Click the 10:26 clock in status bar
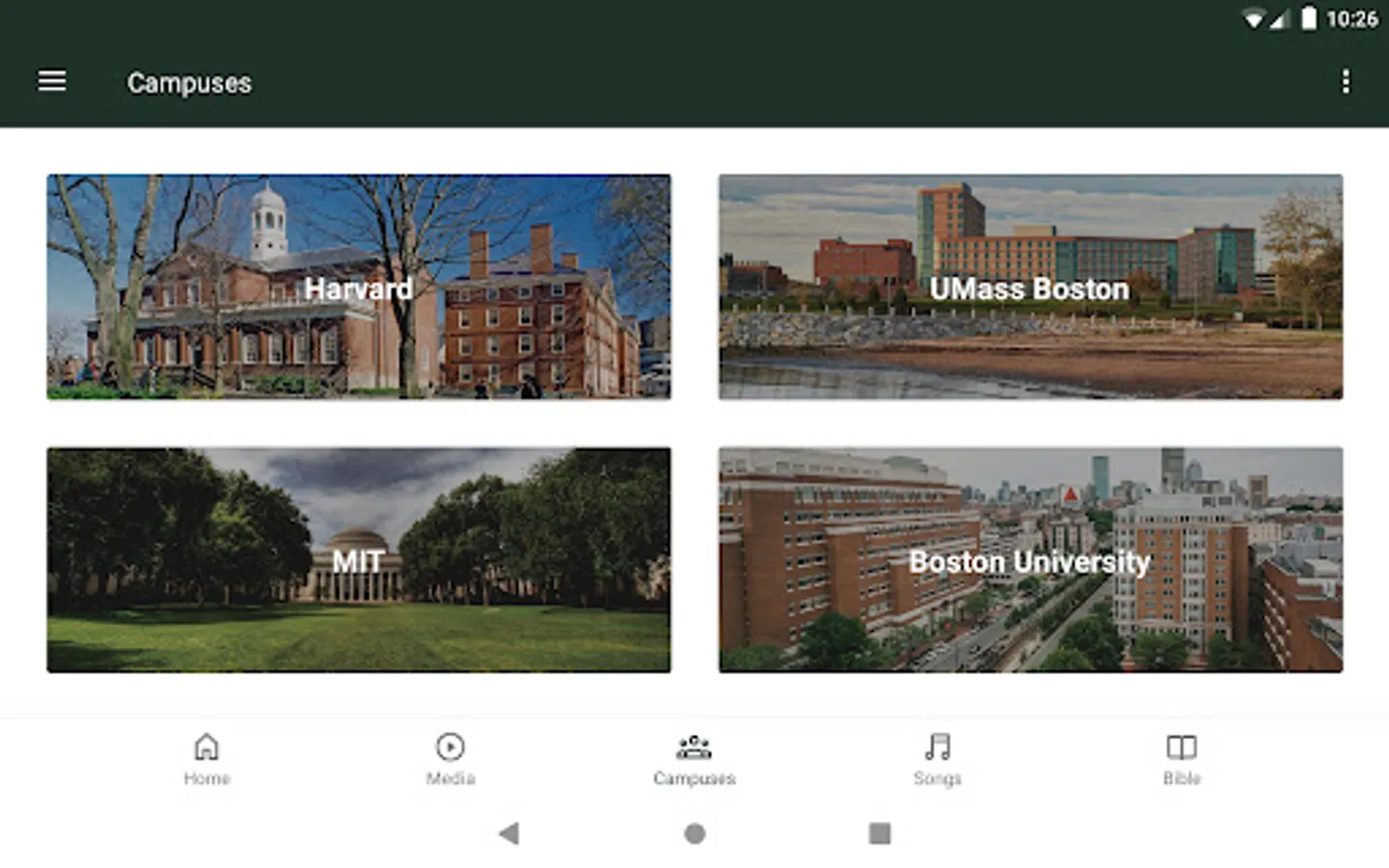This screenshot has height=868, width=1389. coord(1352,19)
